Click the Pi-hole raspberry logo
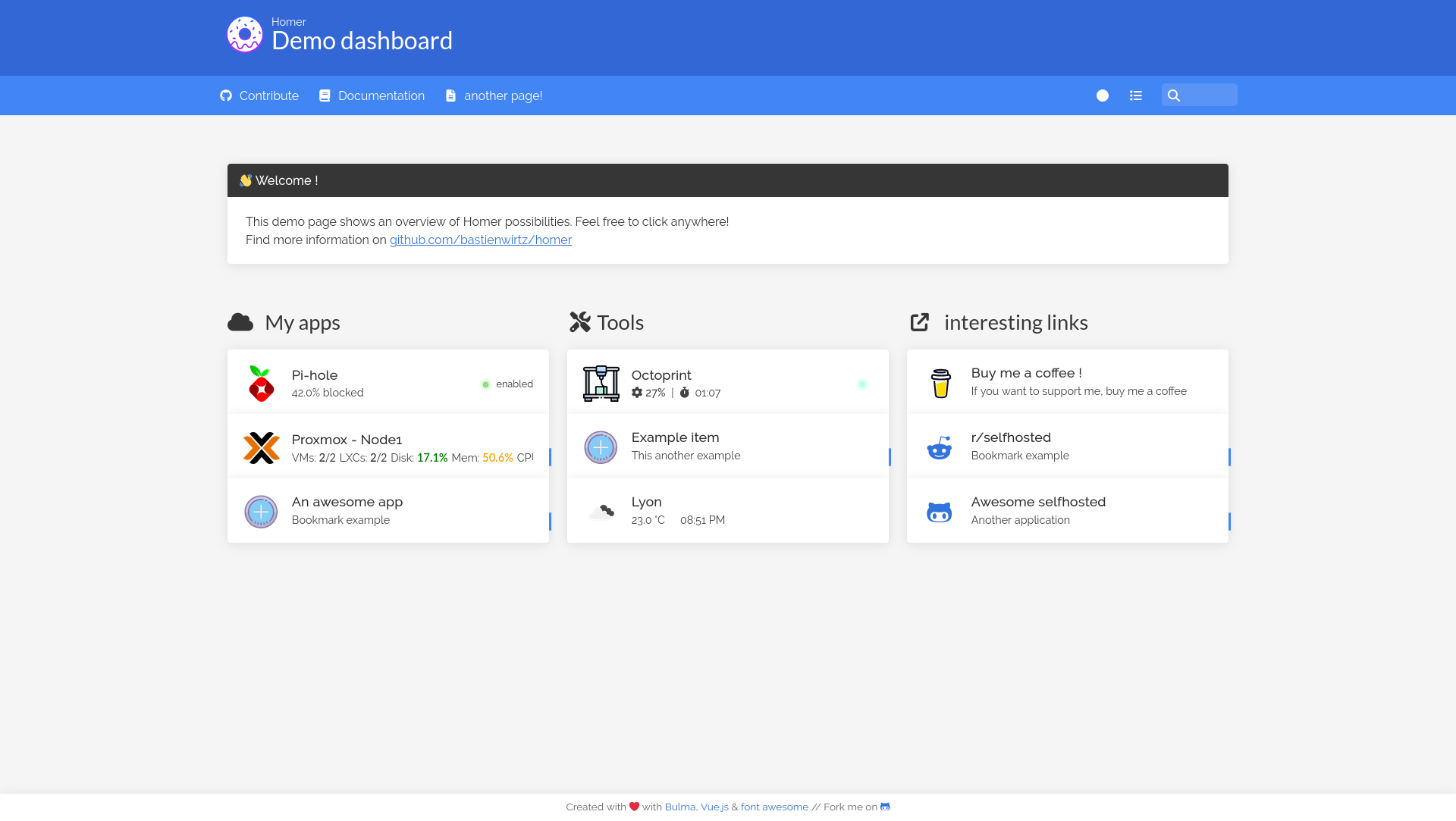1456x821 pixels. (261, 384)
